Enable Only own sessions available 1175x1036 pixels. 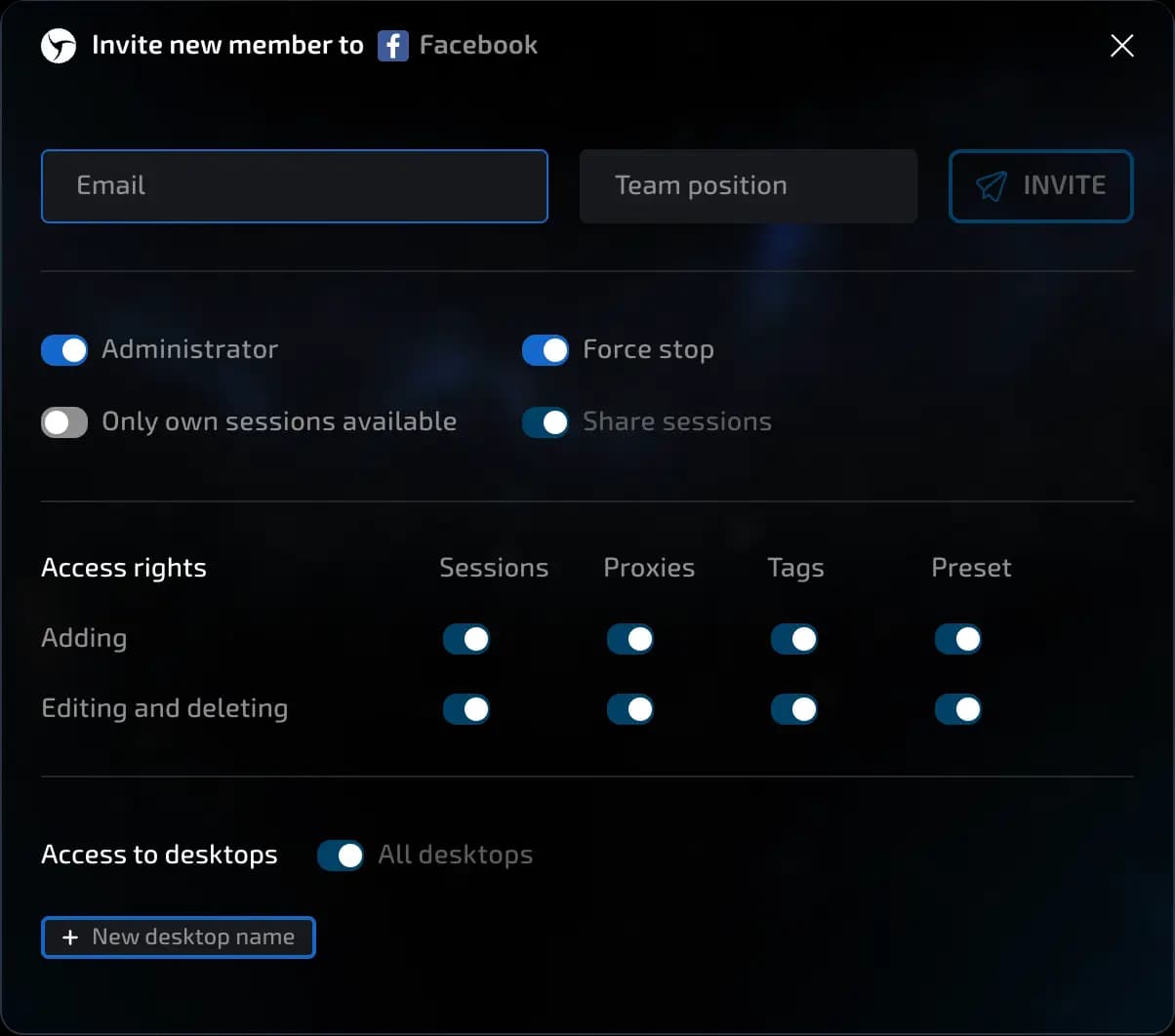[64, 422]
